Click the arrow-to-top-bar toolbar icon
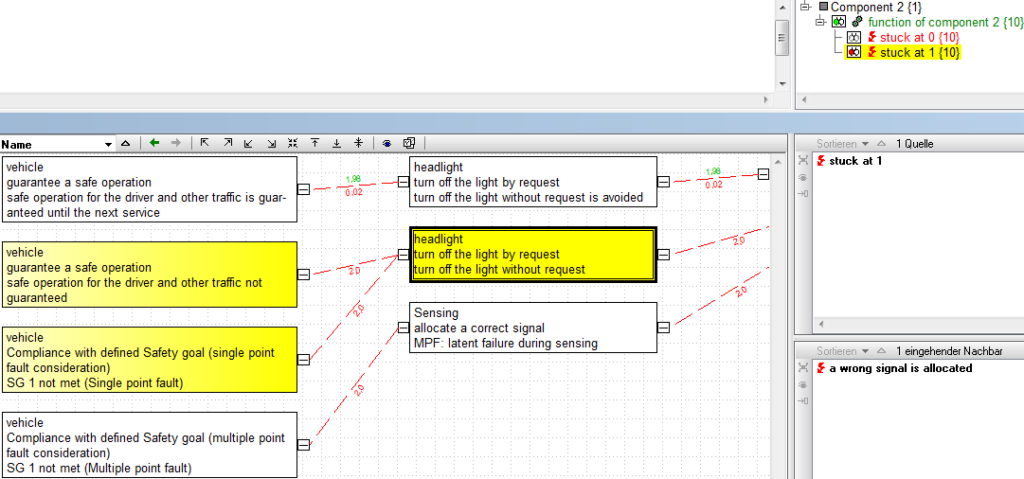The image size is (1024, 479). [x=315, y=144]
